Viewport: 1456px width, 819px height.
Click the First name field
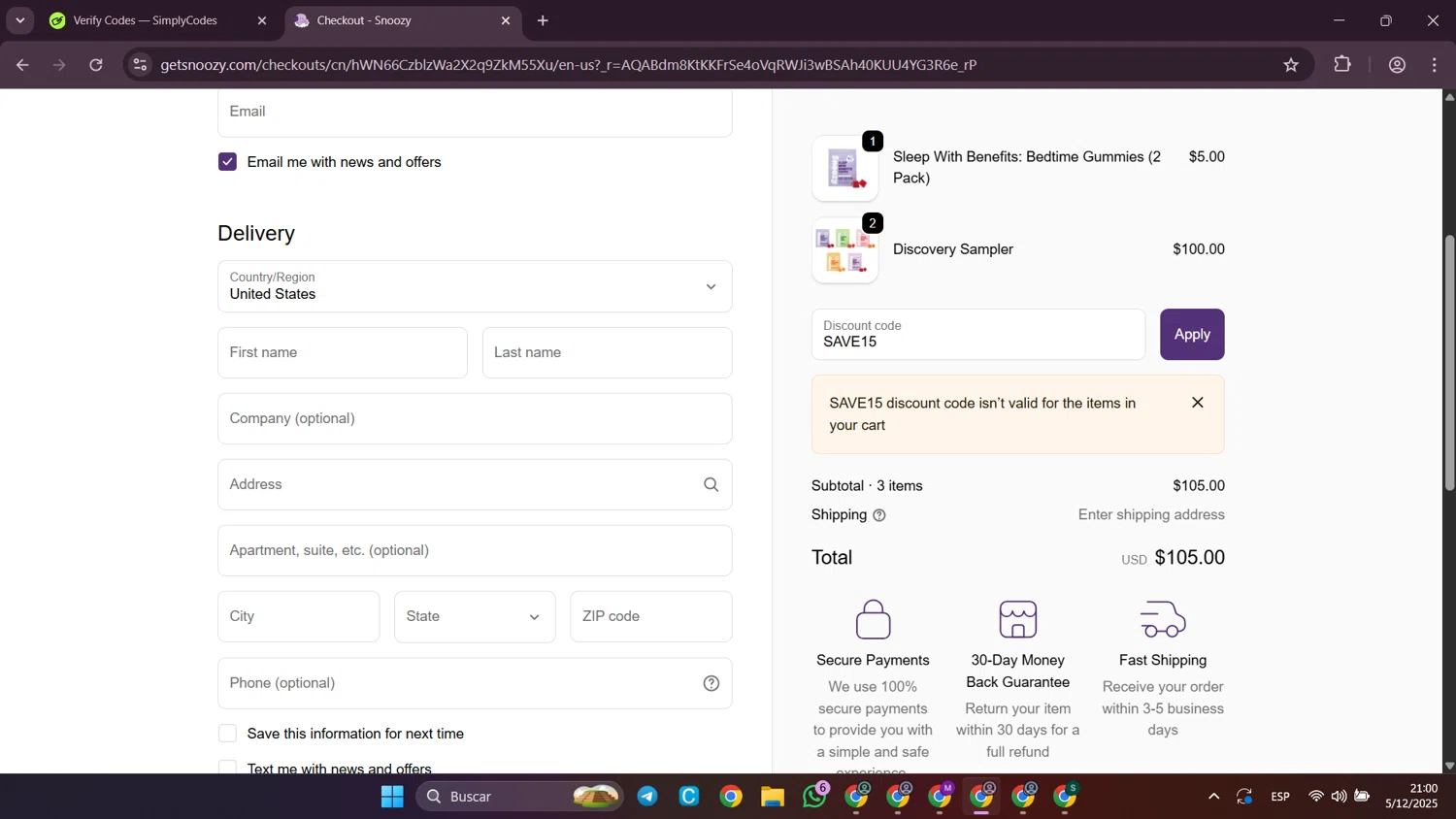[343, 352]
